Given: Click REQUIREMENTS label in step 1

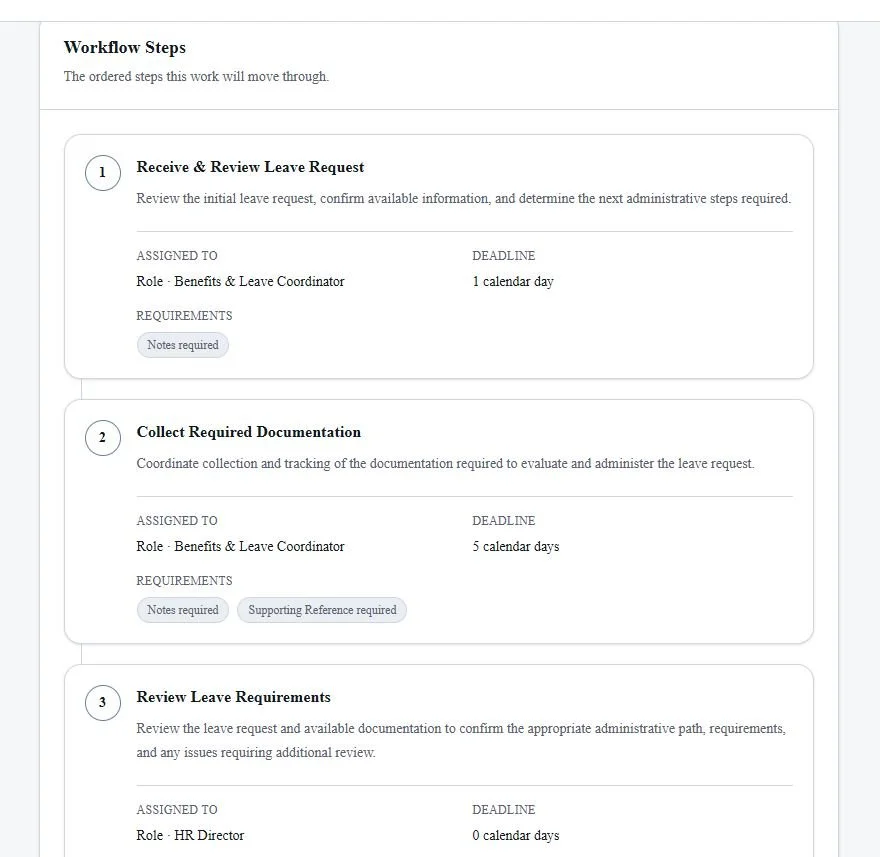Looking at the screenshot, I should pyautogui.click(x=184, y=316).
